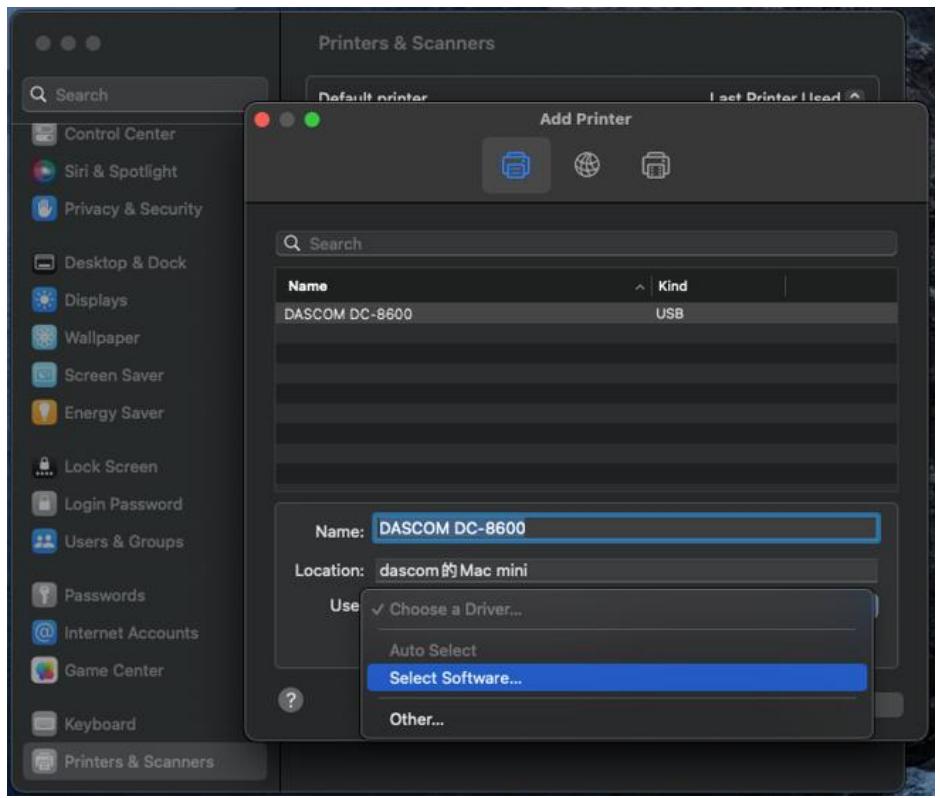Select Passwords in the sidebar

pyautogui.click(x=105, y=595)
